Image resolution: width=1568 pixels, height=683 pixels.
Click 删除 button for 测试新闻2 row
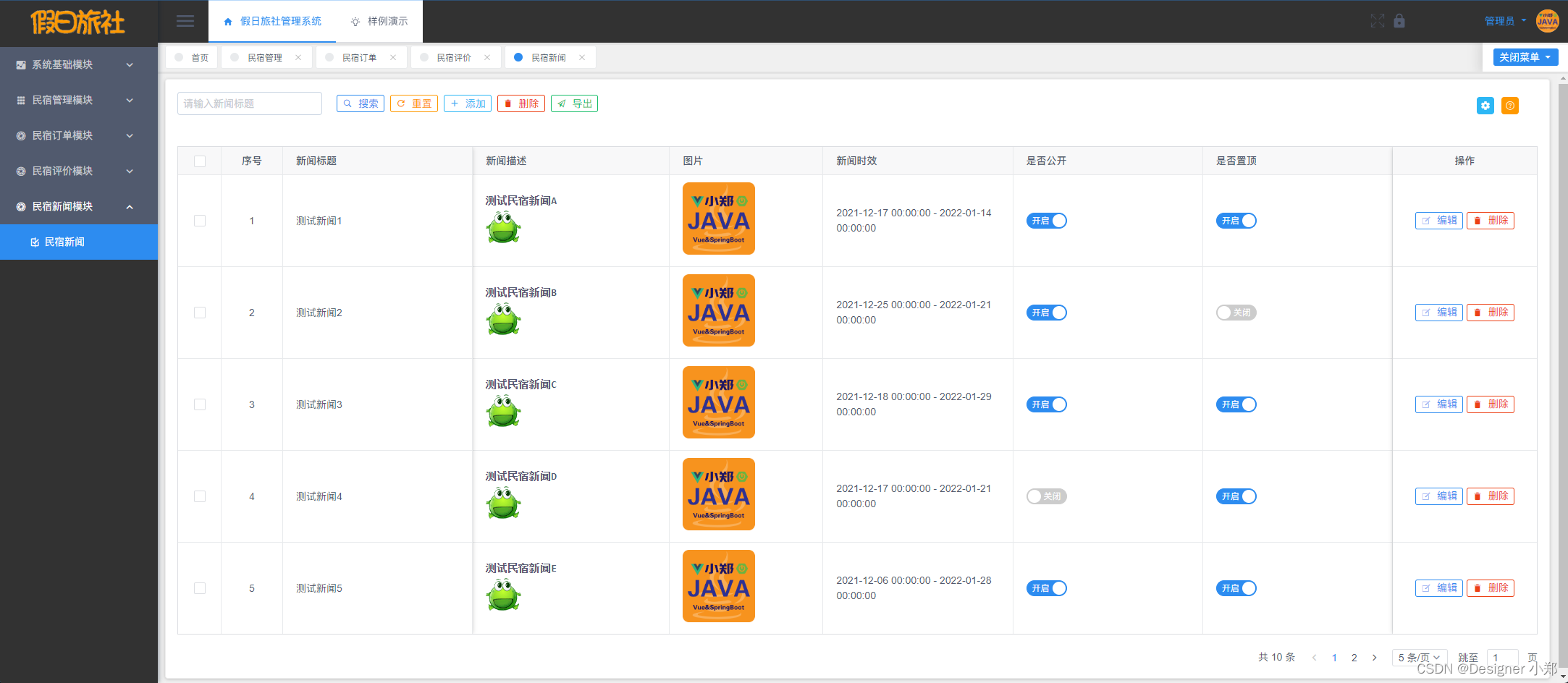tap(1491, 313)
